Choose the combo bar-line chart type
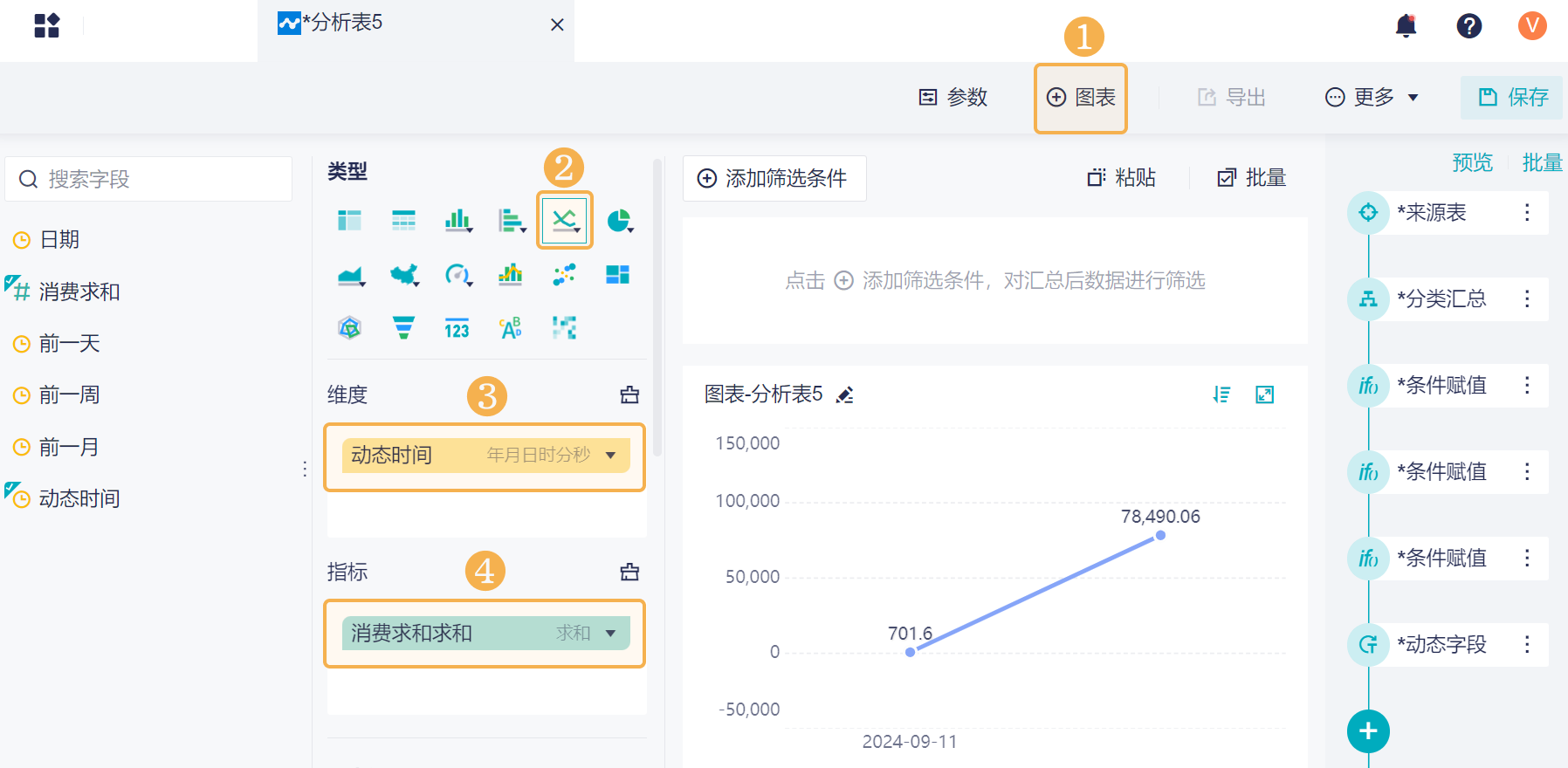This screenshot has height=768, width=1568. coord(511,275)
